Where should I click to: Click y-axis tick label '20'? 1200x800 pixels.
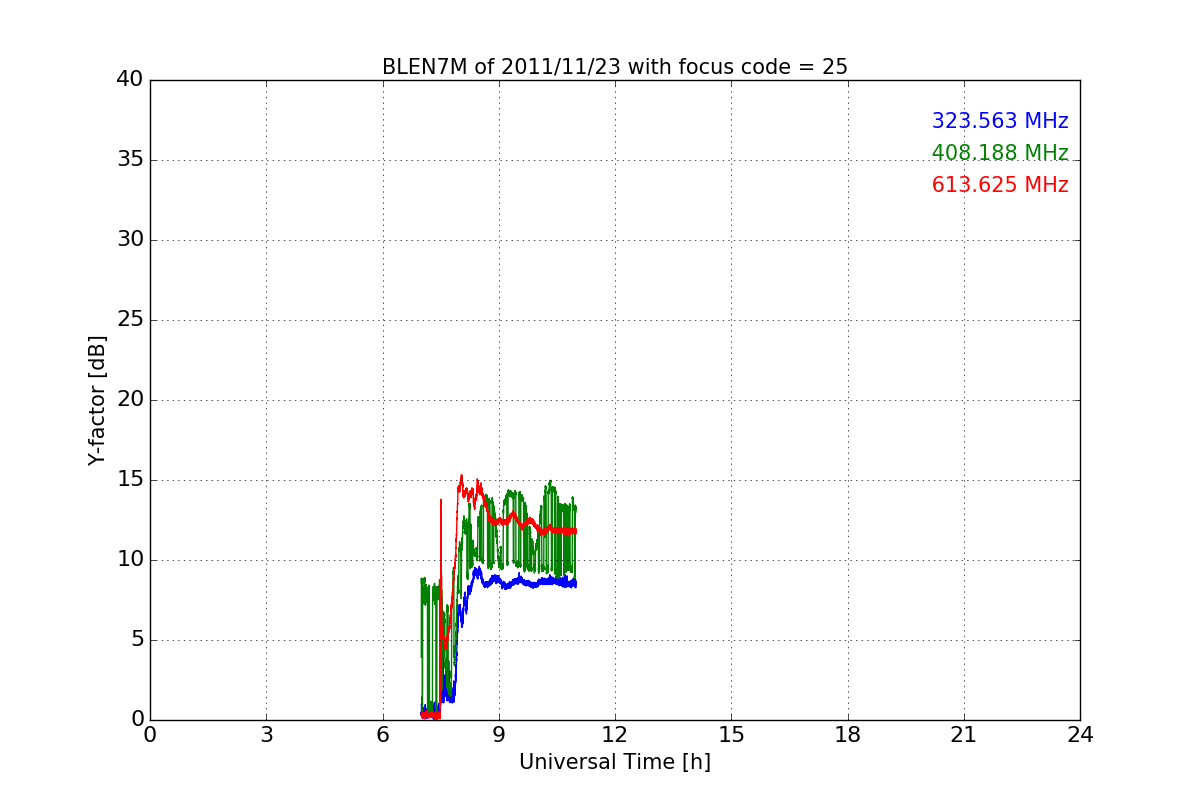pos(130,400)
